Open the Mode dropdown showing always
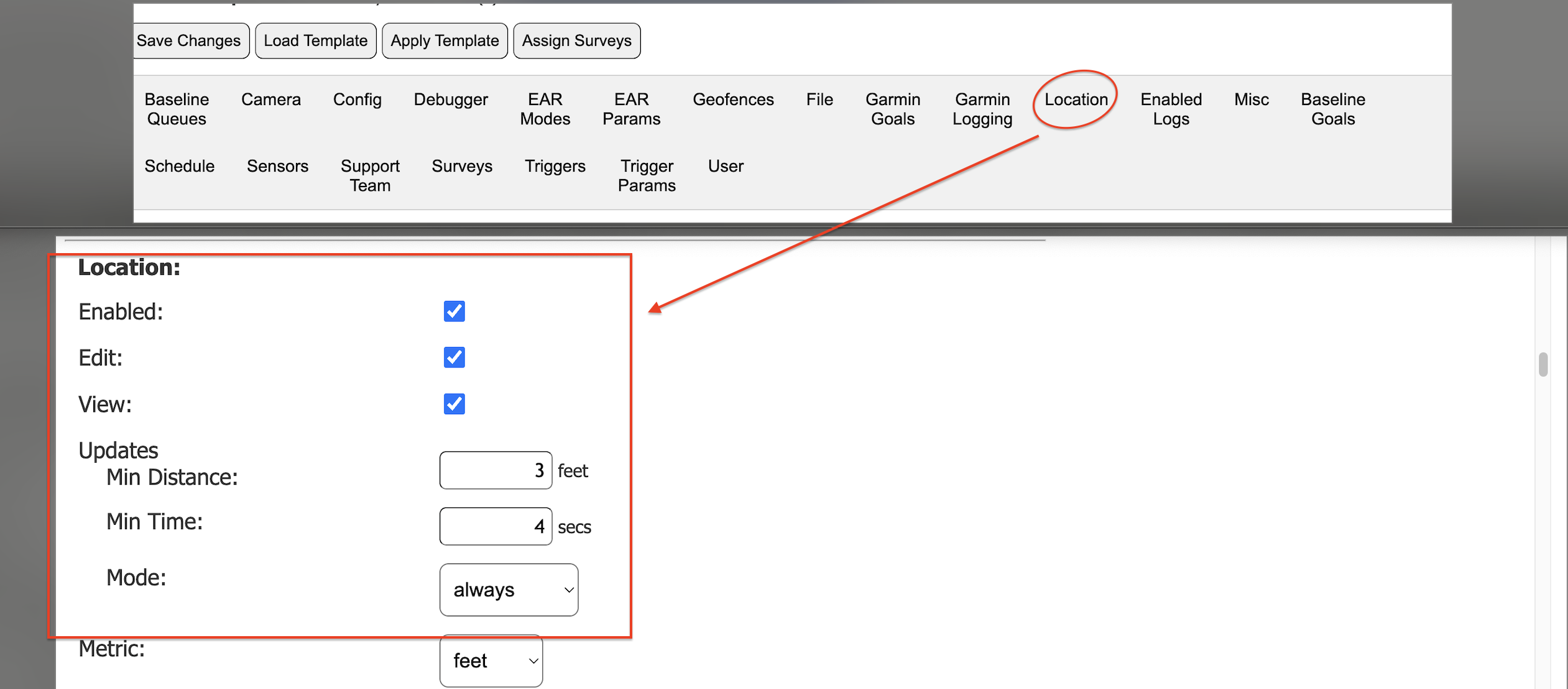Viewport: 1568px width, 689px height. point(509,590)
